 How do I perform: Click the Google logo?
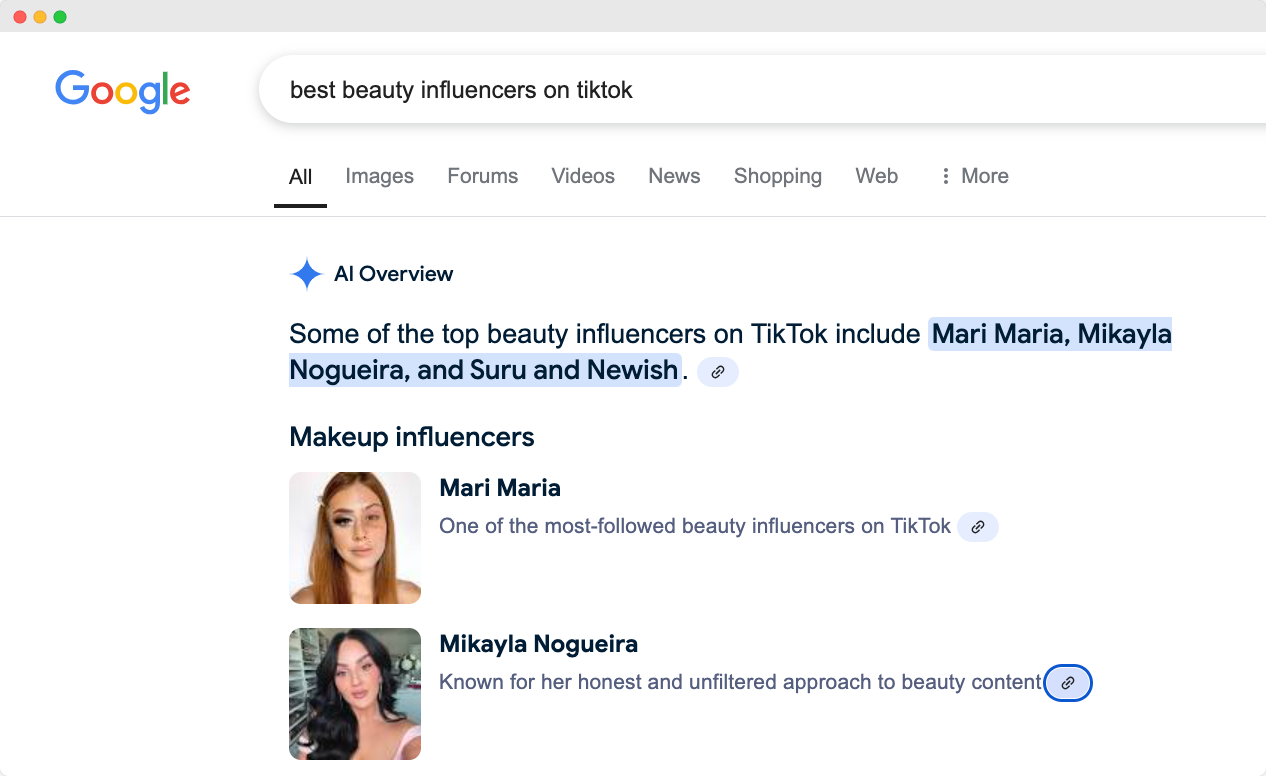123,91
